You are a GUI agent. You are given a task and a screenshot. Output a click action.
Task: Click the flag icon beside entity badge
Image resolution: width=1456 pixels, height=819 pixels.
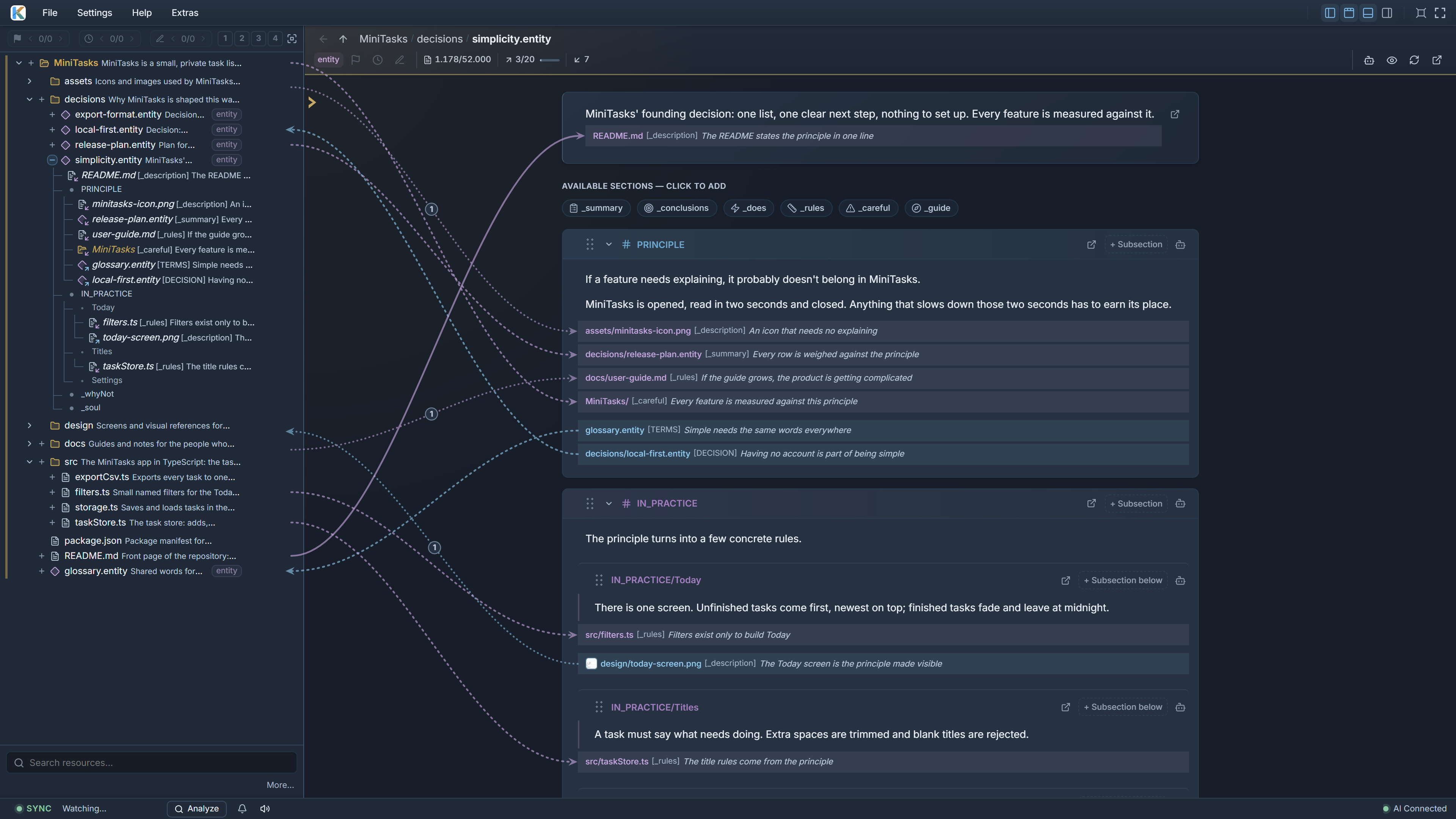(x=356, y=60)
